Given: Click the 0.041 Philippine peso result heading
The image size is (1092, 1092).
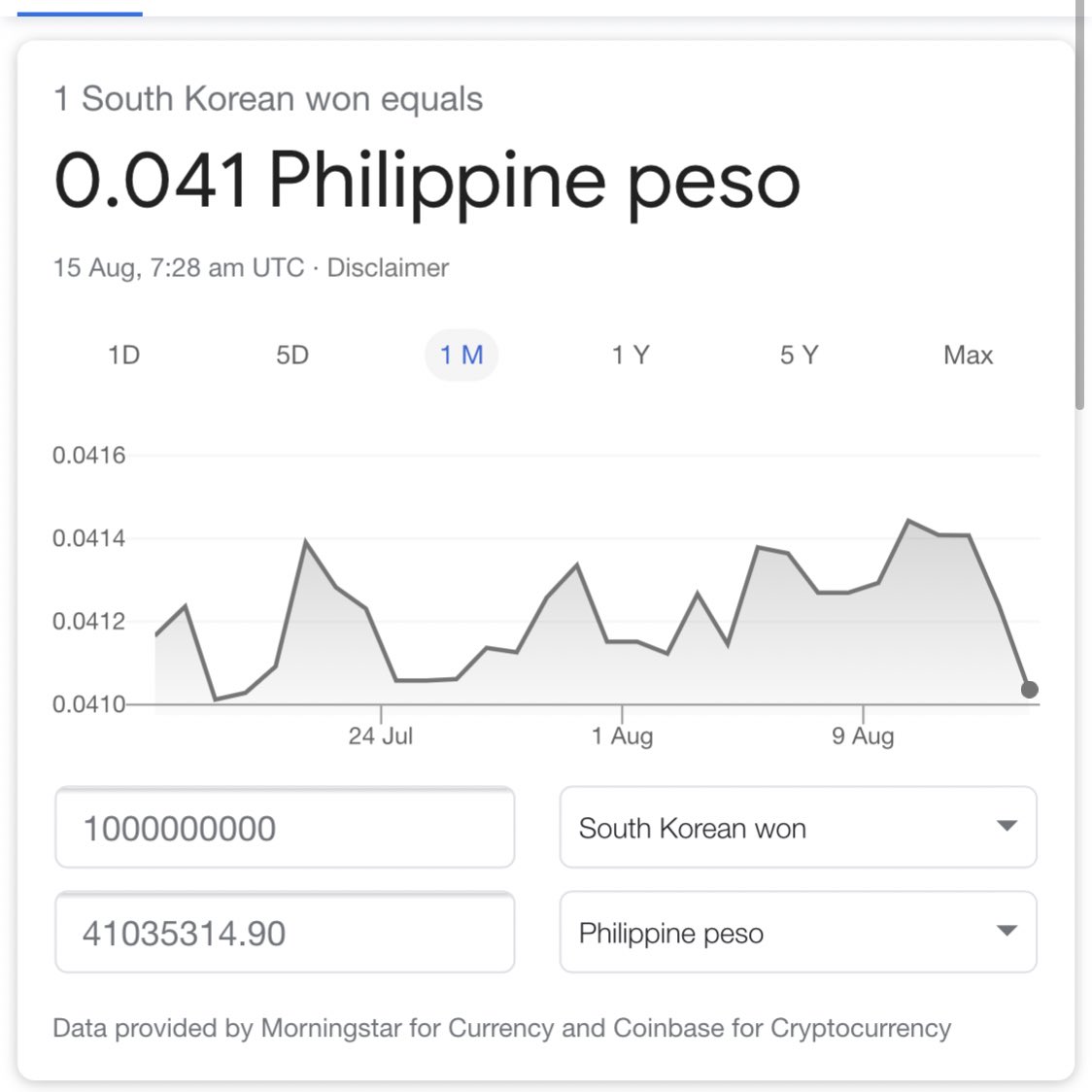Looking at the screenshot, I should [x=427, y=181].
